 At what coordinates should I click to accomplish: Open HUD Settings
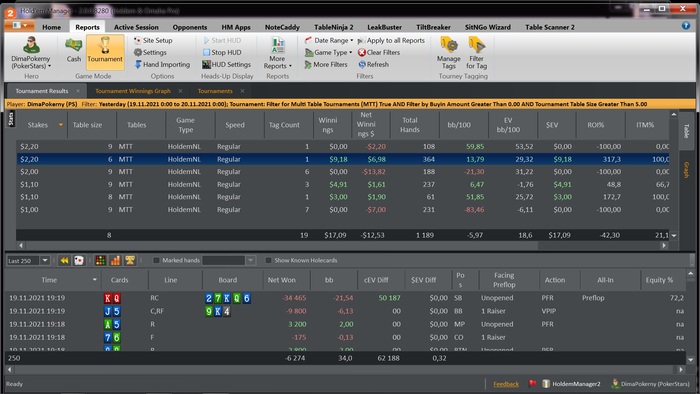pyautogui.click(x=226, y=64)
